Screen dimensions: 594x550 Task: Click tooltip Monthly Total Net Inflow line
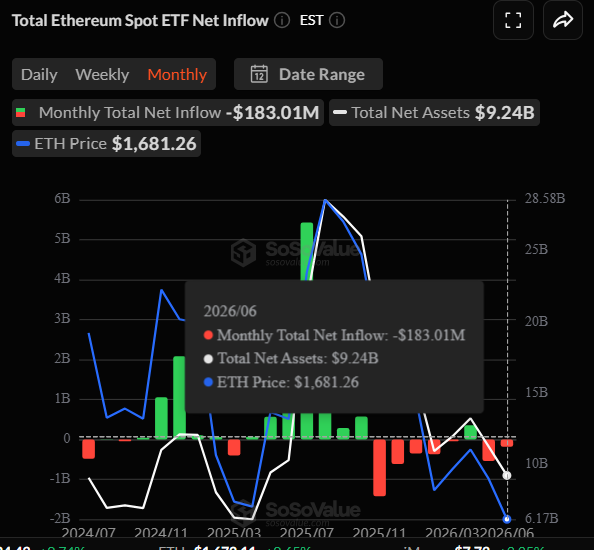335,335
